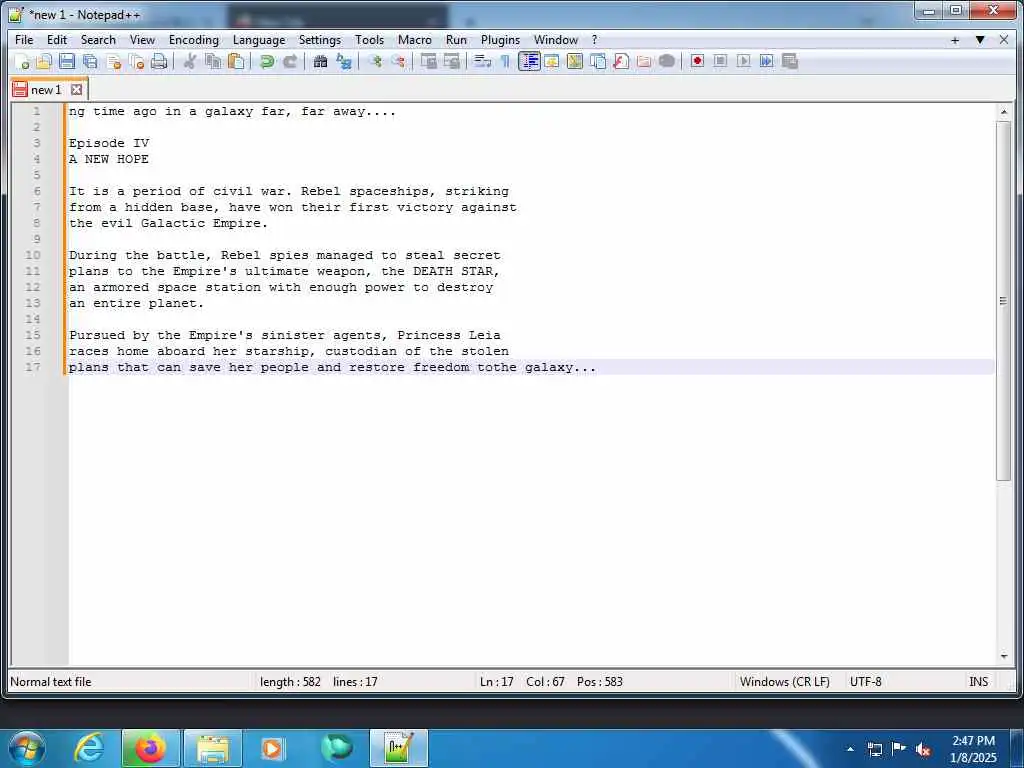The height and width of the screenshot is (768, 1024).
Task: Open Folder as Workspace icon
Action: (x=644, y=61)
